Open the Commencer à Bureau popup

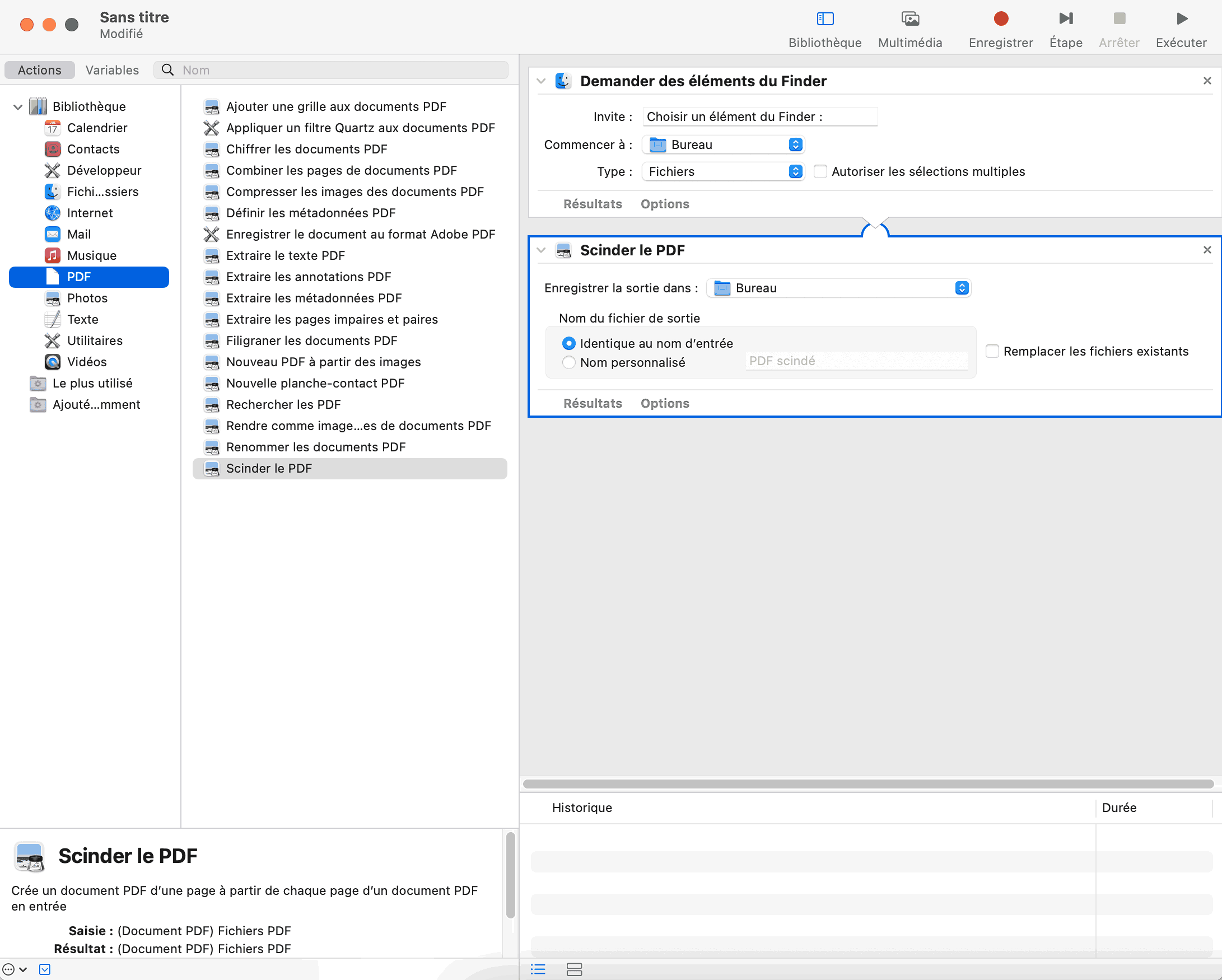tap(723, 144)
